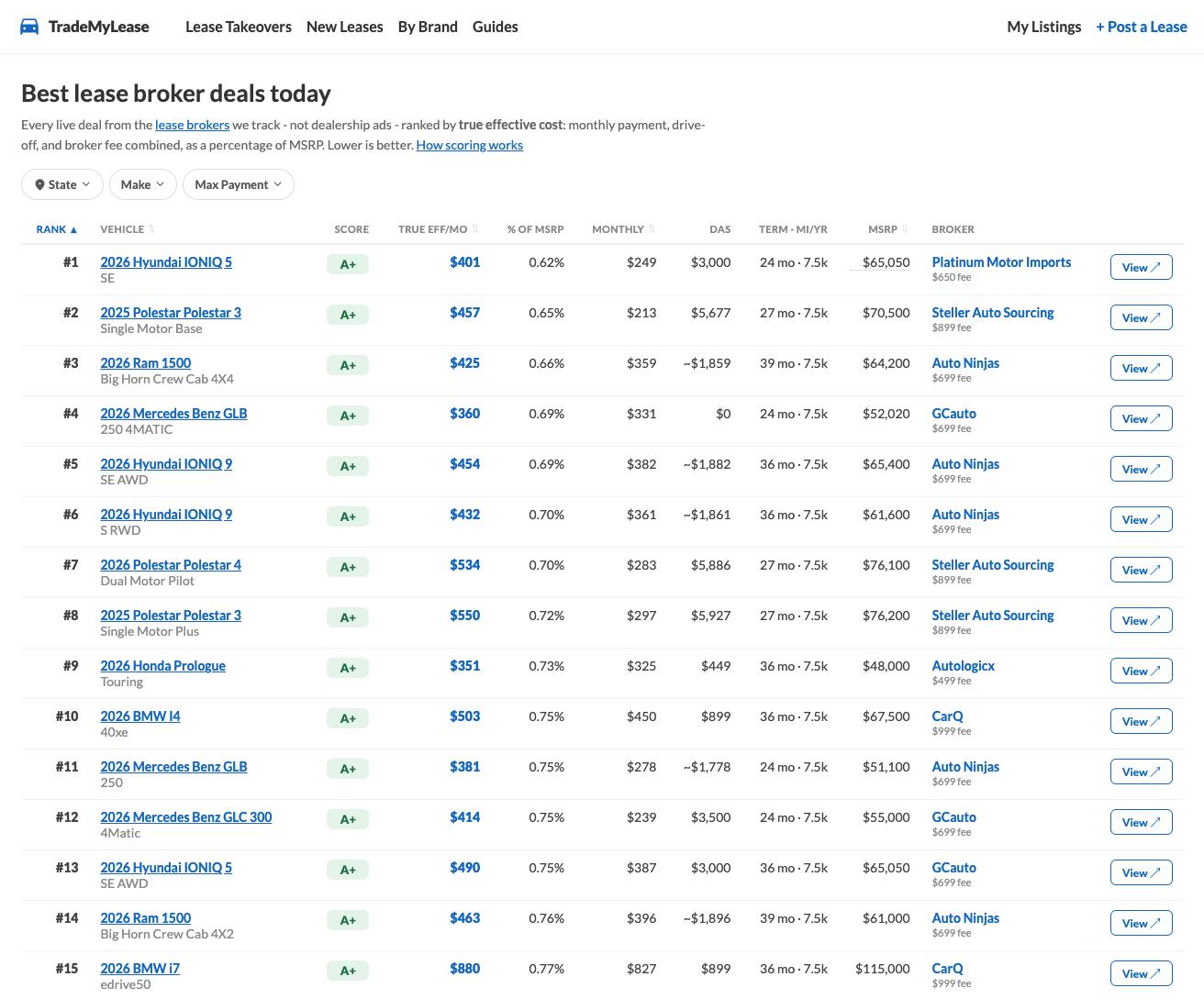Click the Best lease broker deals today heading
The image size is (1204, 999).
click(176, 94)
